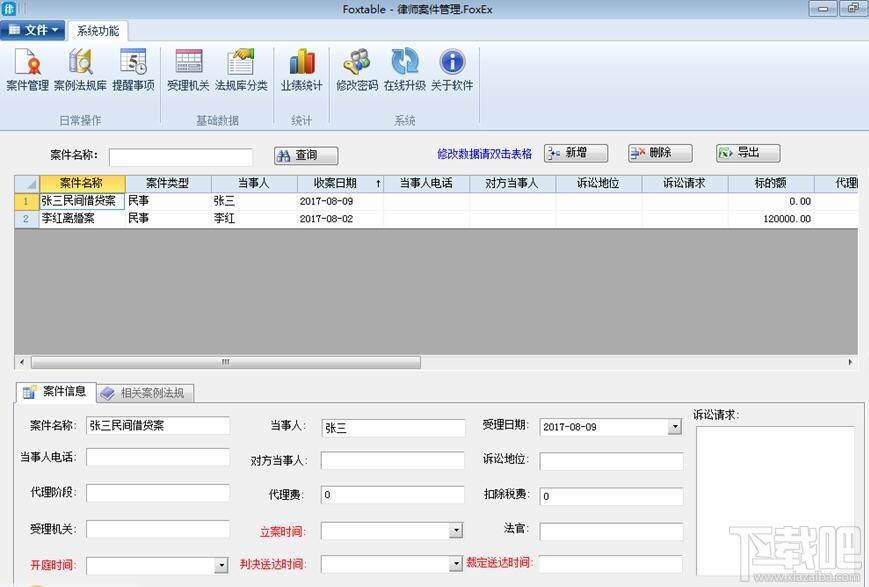Click the 案件类型 column header
Image resolution: width=869 pixels, height=587 pixels.
click(x=168, y=183)
